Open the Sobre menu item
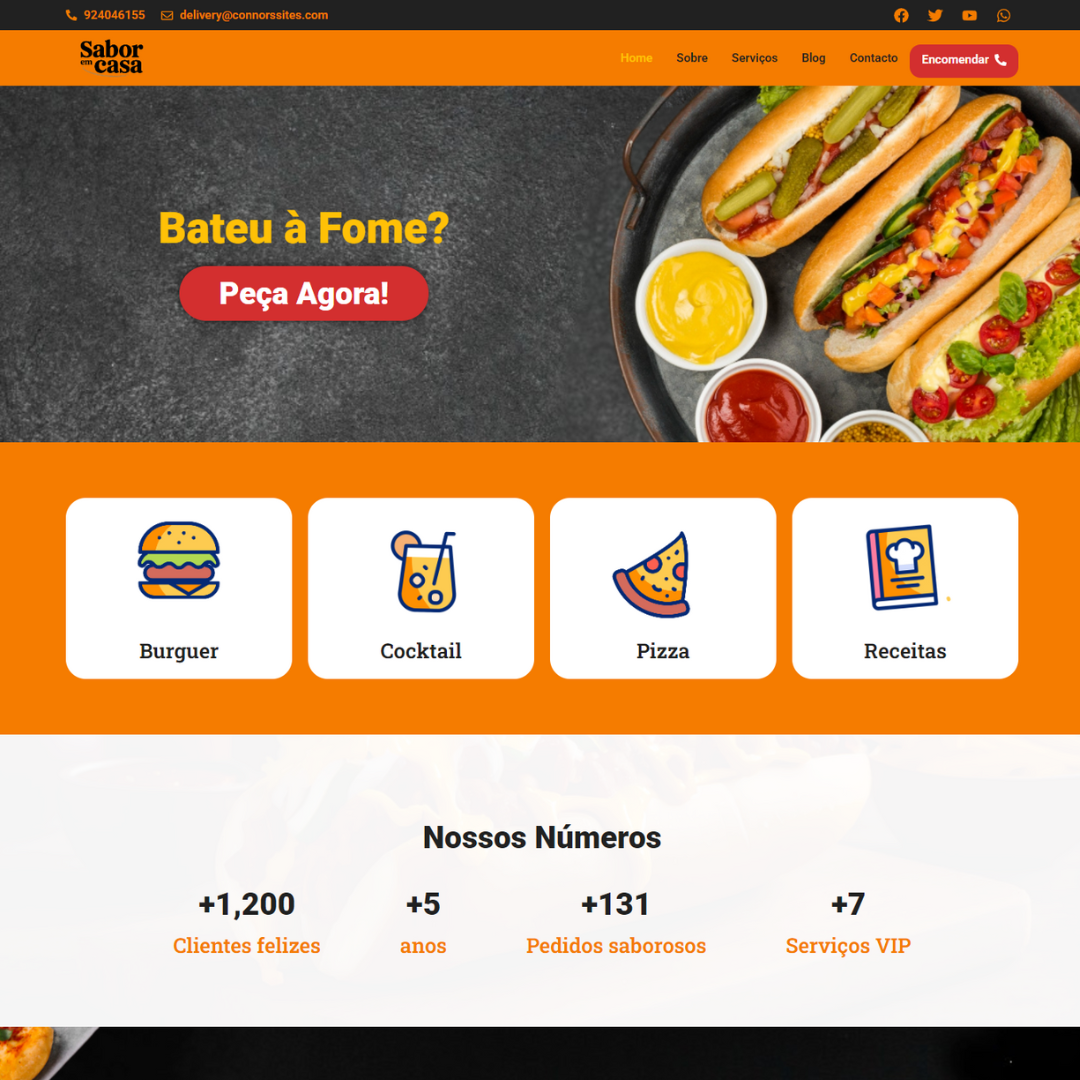The height and width of the screenshot is (1080, 1080). [x=692, y=58]
